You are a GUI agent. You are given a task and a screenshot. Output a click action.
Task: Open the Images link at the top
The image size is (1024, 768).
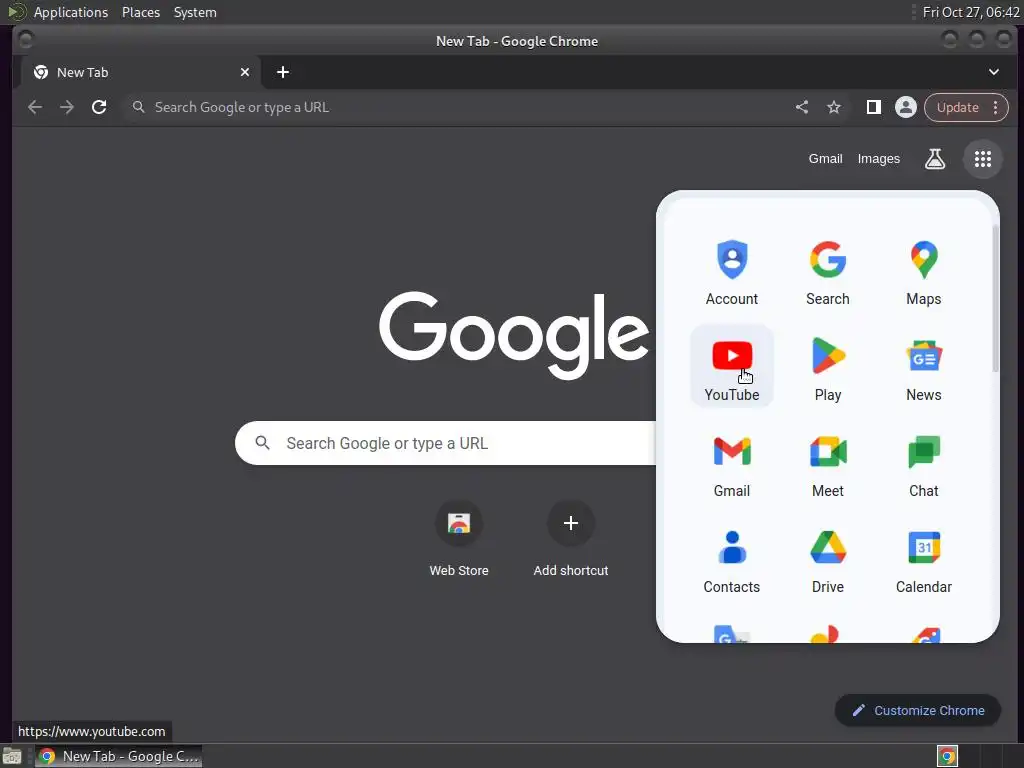[878, 159]
